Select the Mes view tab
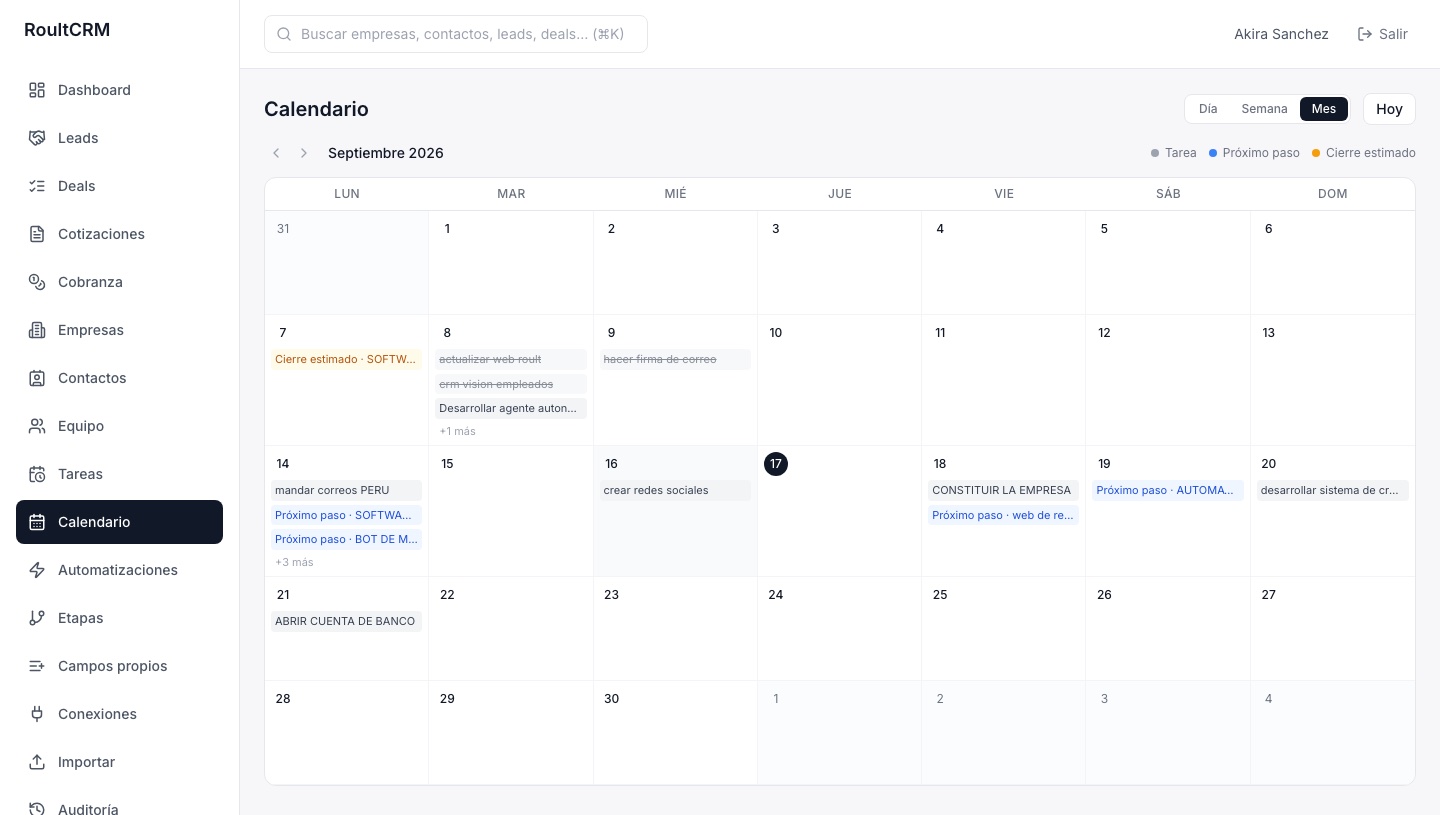 1324,109
